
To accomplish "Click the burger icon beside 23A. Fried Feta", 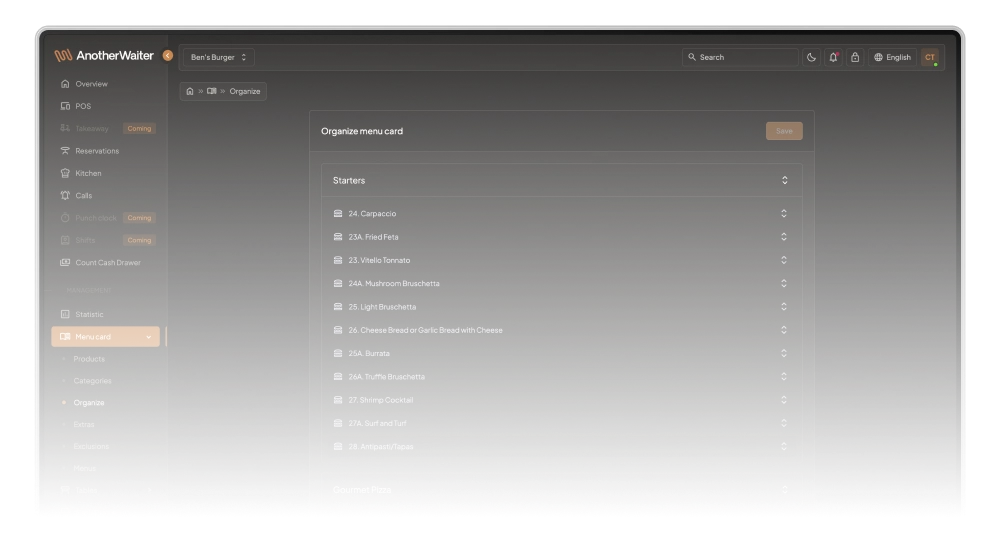I will (x=338, y=237).
